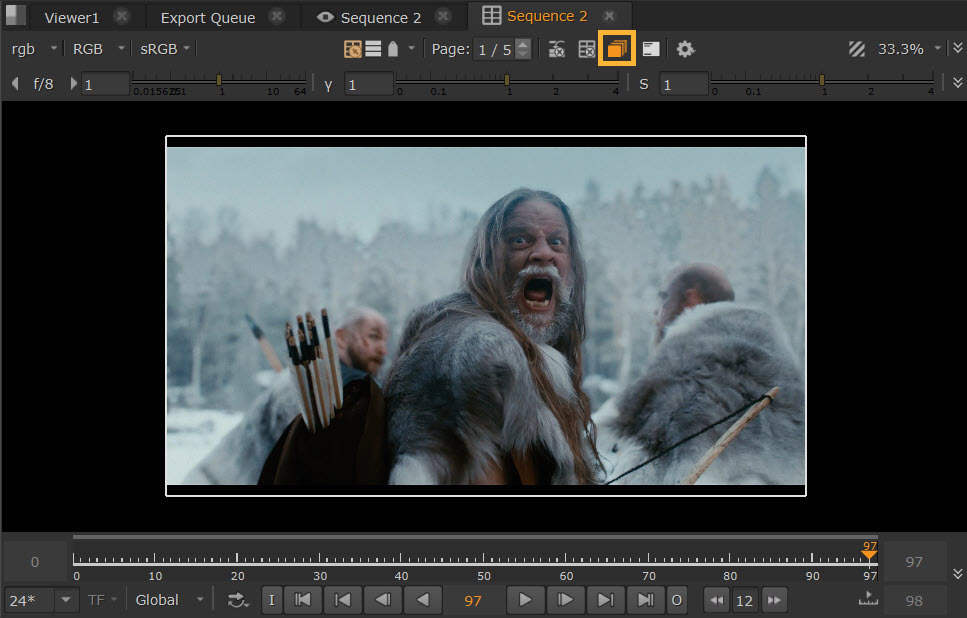Step back one frame
Image resolution: width=967 pixels, height=618 pixels.
tap(383, 600)
